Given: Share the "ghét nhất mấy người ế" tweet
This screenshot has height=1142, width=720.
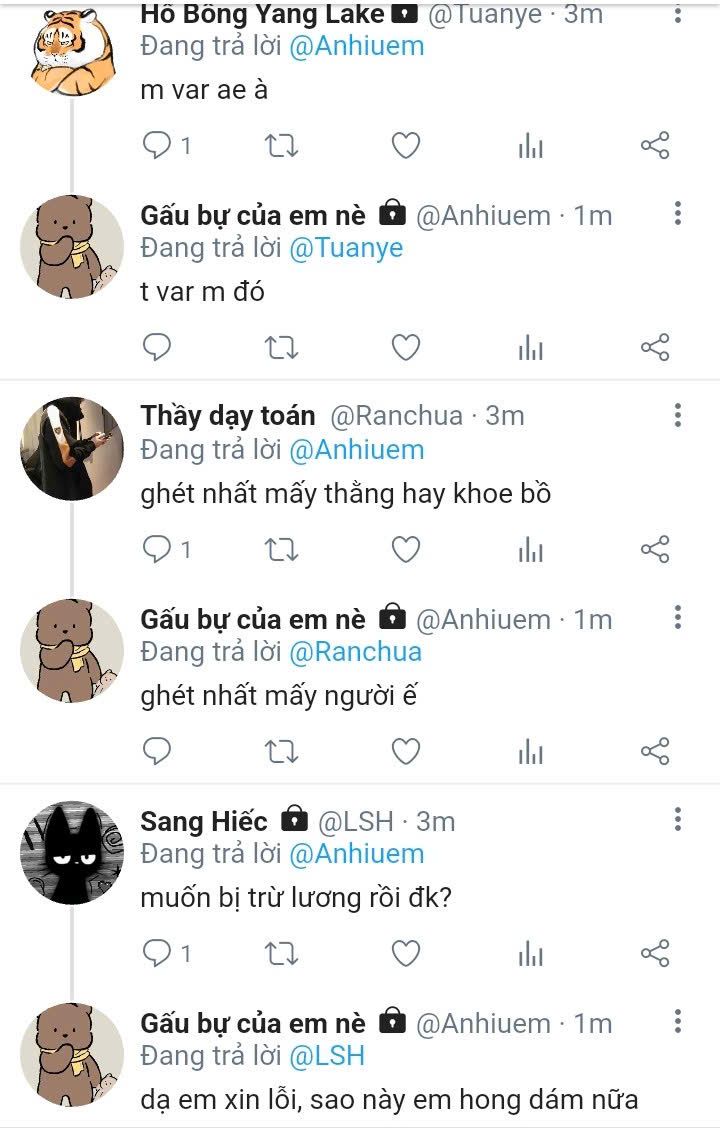Looking at the screenshot, I should pos(654,751).
